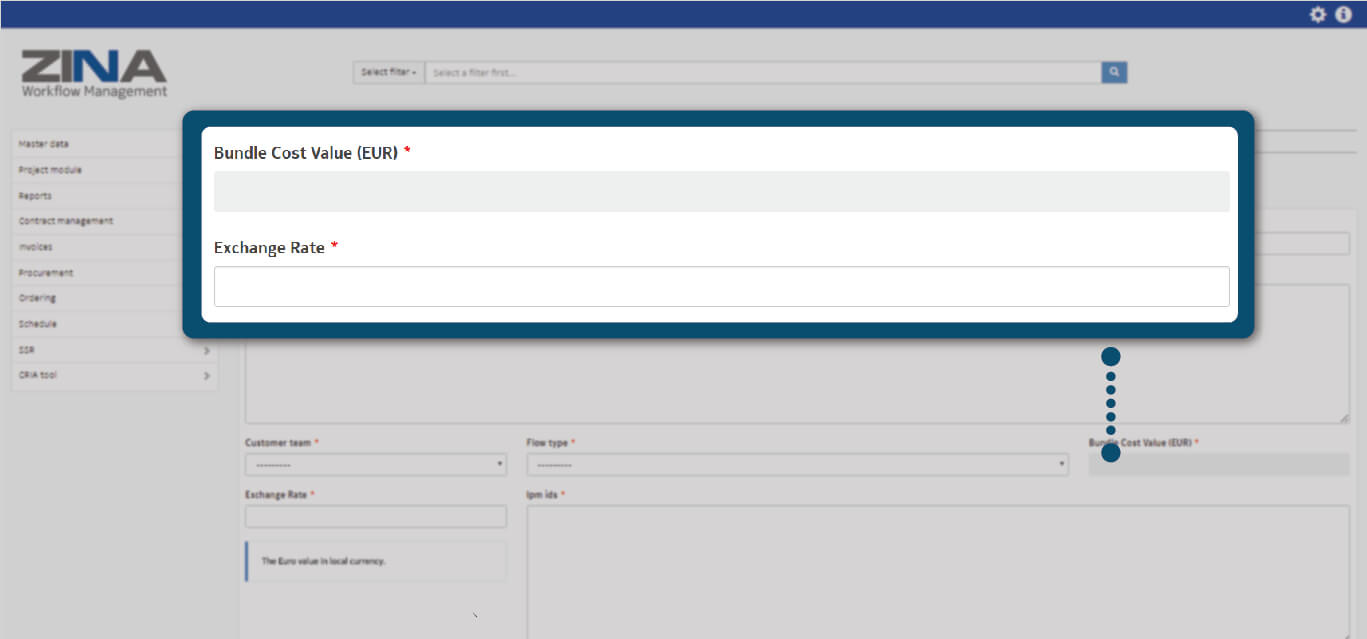1367x639 pixels.
Task: Open the settings gear icon
Action: pos(1318,14)
